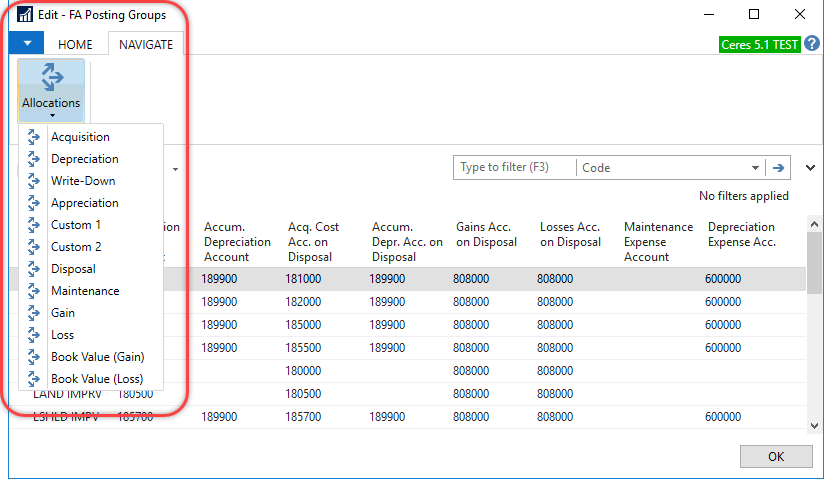Open the Help question mark icon
This screenshot has height=479, width=824.
click(x=811, y=44)
